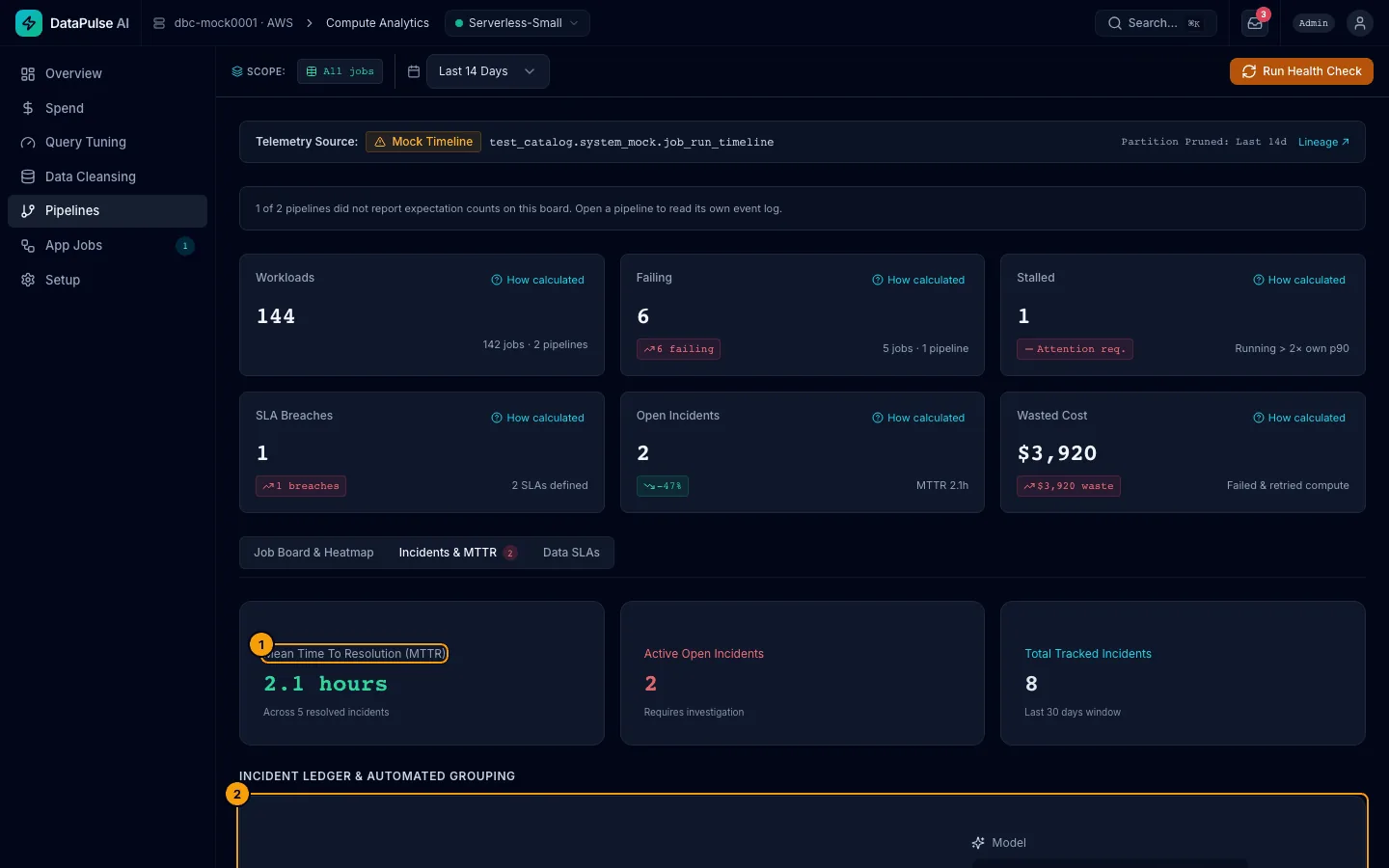Switch to Job Board & Heatmap tab

[313, 553]
